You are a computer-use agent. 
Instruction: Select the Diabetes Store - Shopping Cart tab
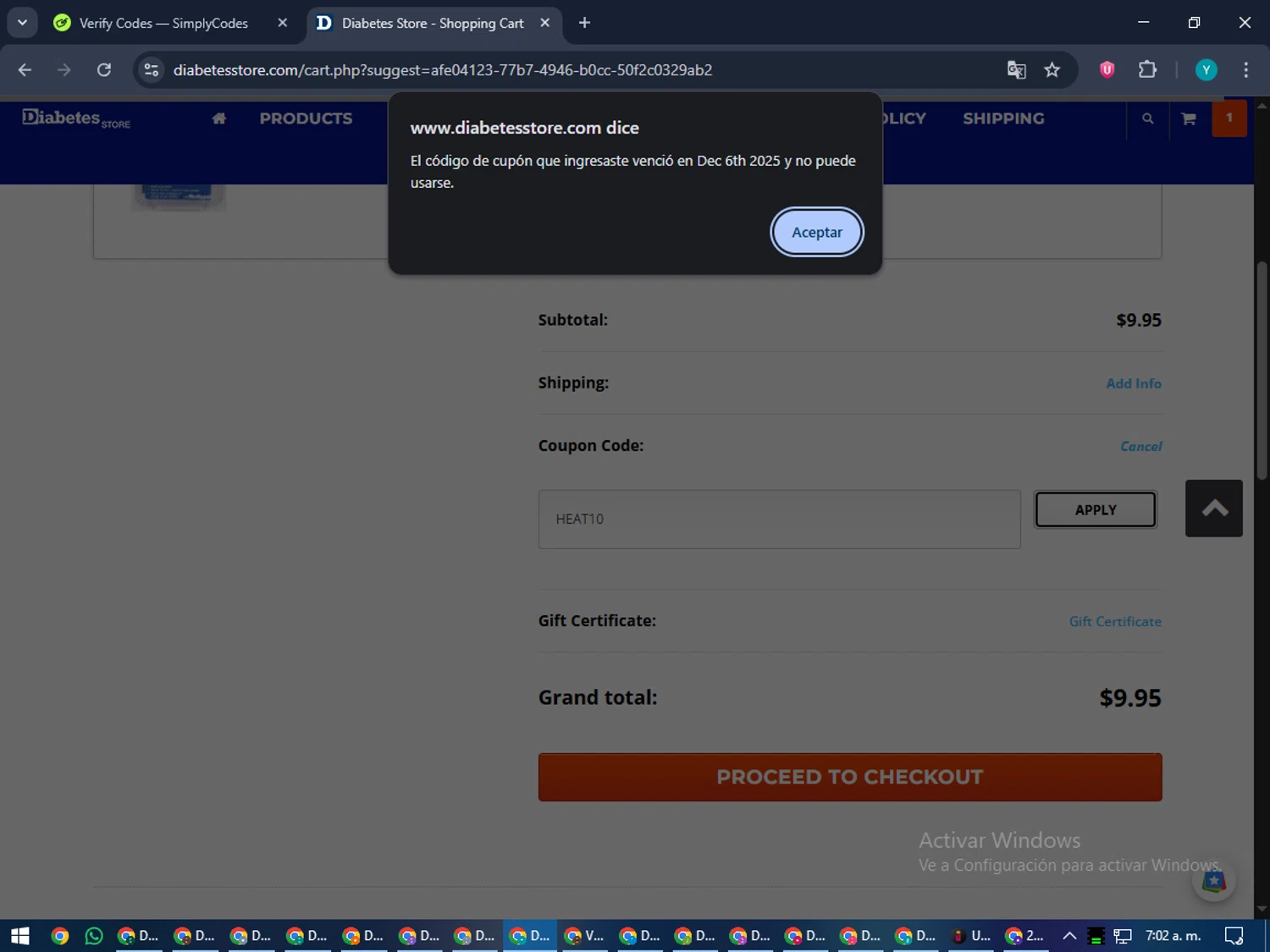click(x=432, y=24)
